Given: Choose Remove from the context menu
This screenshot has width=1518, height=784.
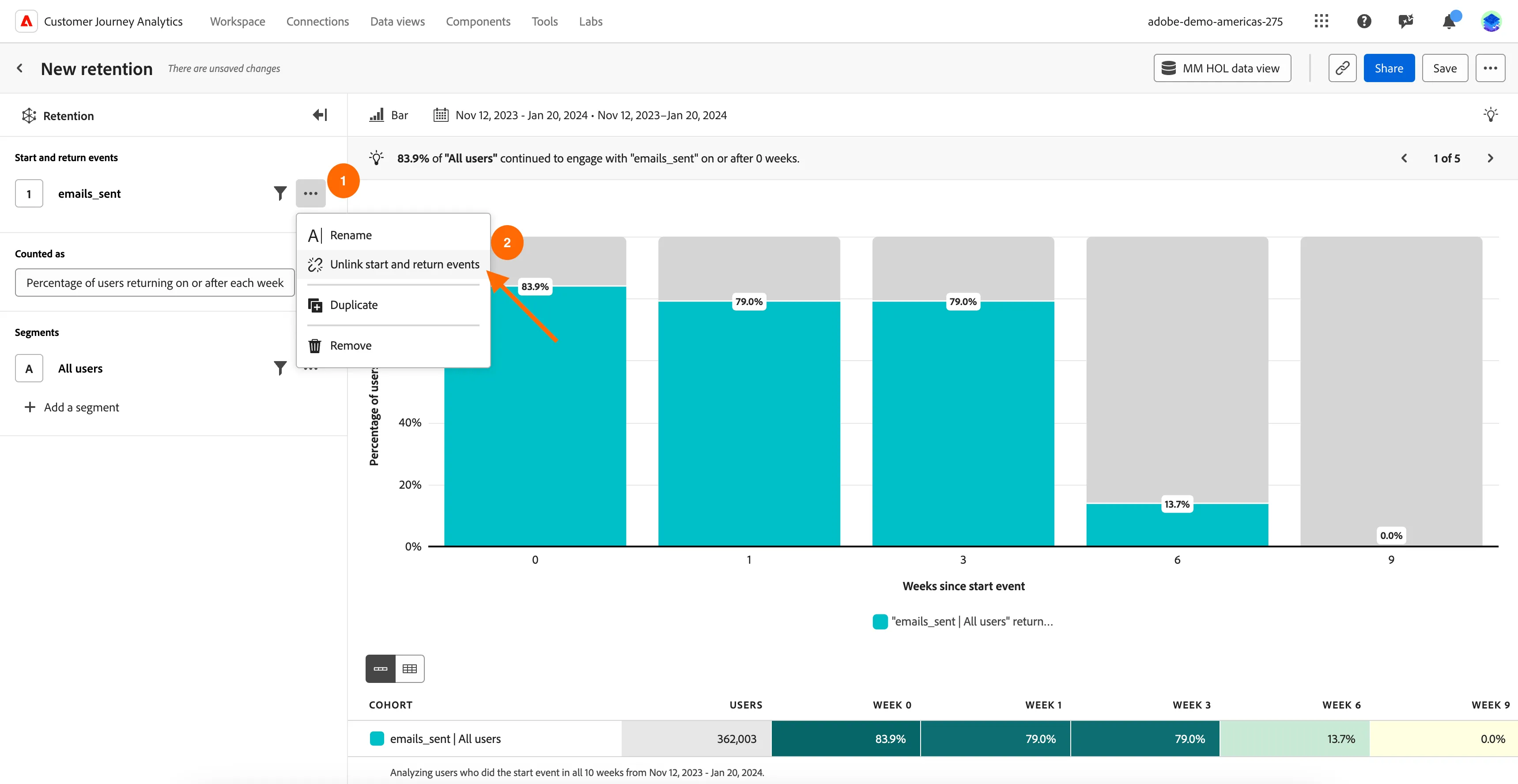Looking at the screenshot, I should [x=393, y=346].
